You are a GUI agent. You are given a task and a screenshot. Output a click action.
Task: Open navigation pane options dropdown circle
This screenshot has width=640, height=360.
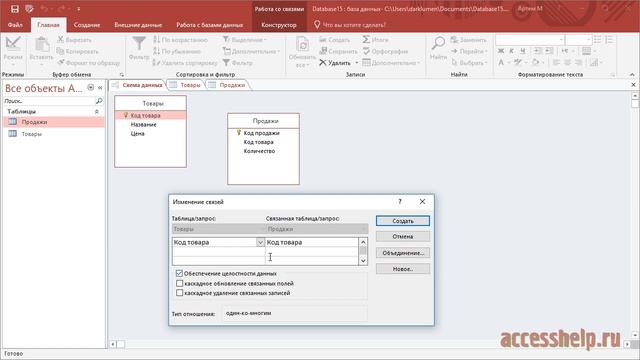click(91, 88)
